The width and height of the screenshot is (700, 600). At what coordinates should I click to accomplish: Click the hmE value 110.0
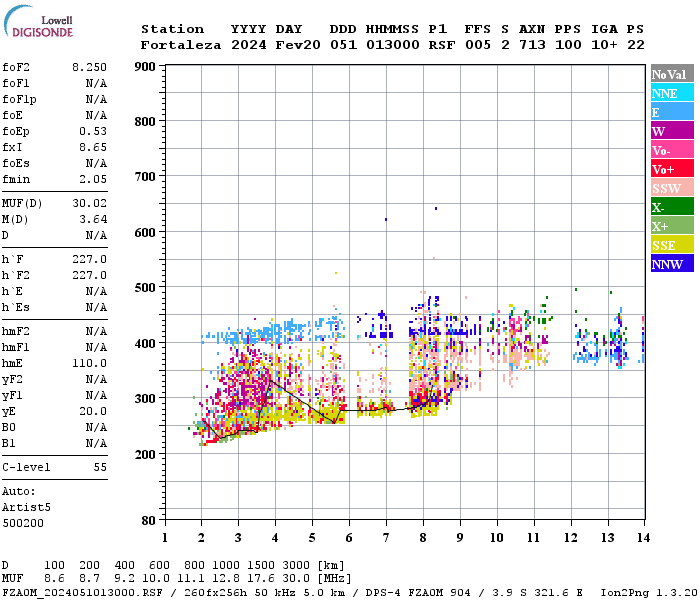point(89,363)
